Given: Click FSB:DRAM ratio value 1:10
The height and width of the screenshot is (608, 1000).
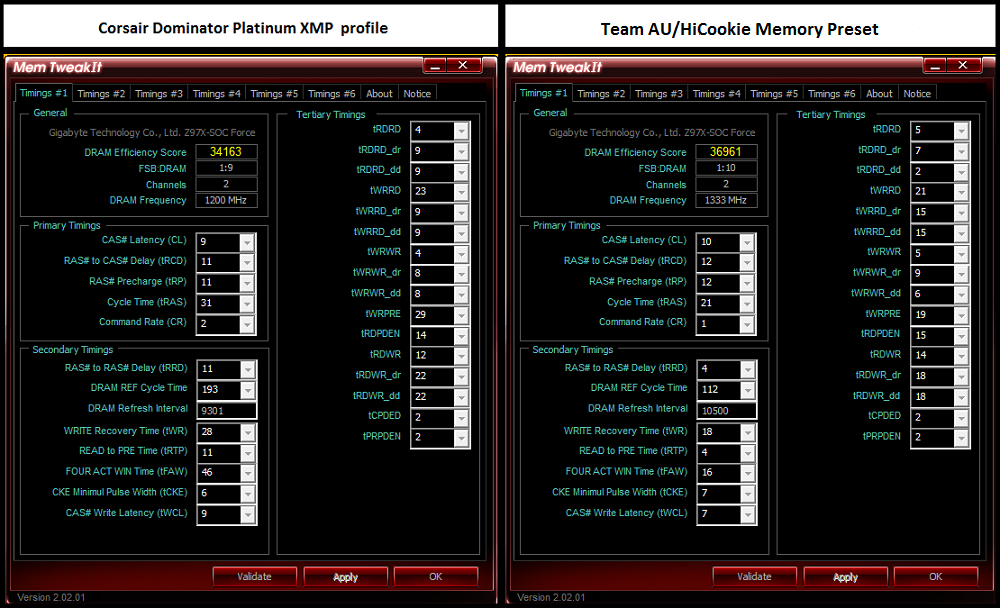Looking at the screenshot, I should [x=726, y=168].
